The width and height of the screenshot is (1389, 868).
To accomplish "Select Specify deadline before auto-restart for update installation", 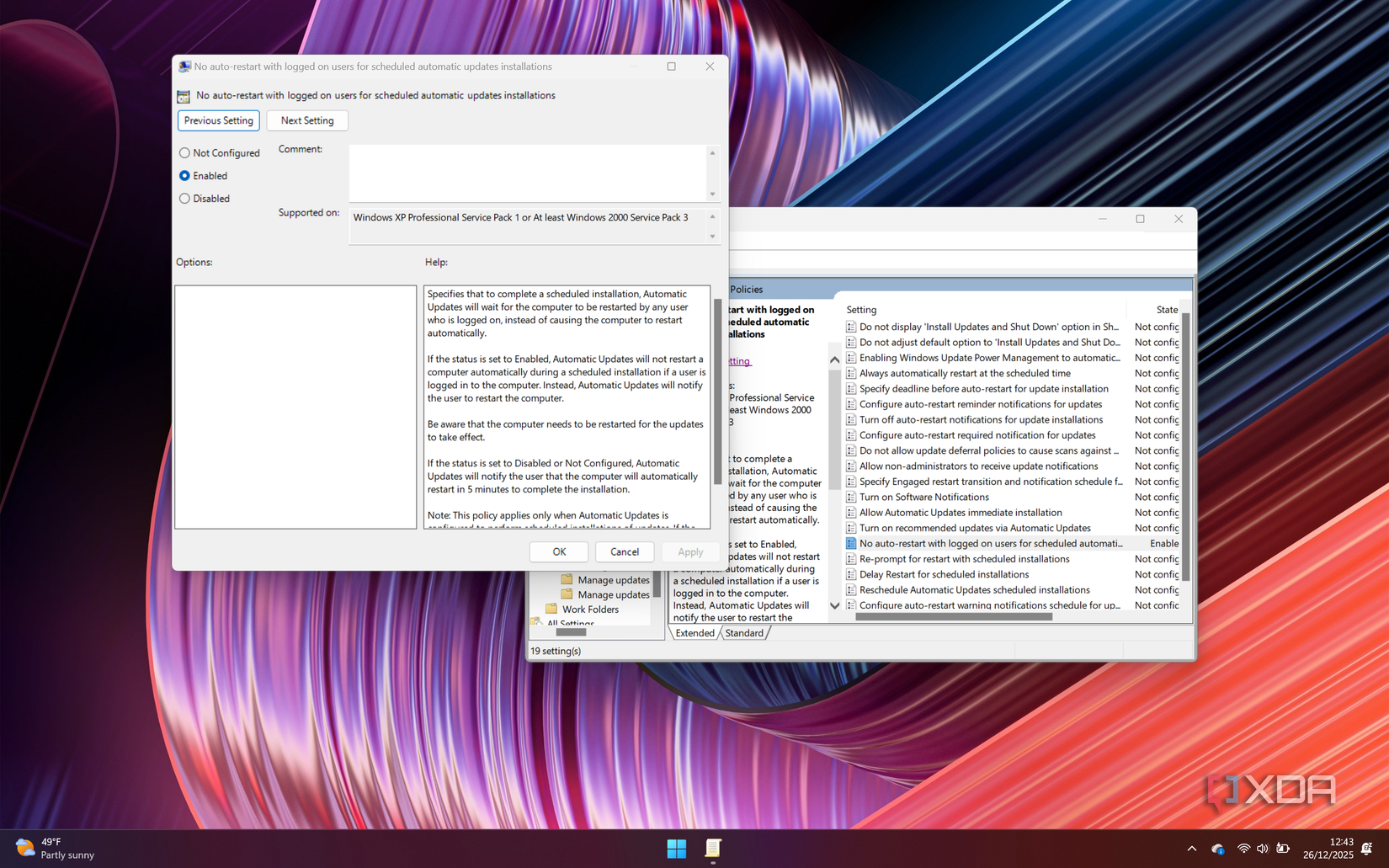I will (x=983, y=388).
